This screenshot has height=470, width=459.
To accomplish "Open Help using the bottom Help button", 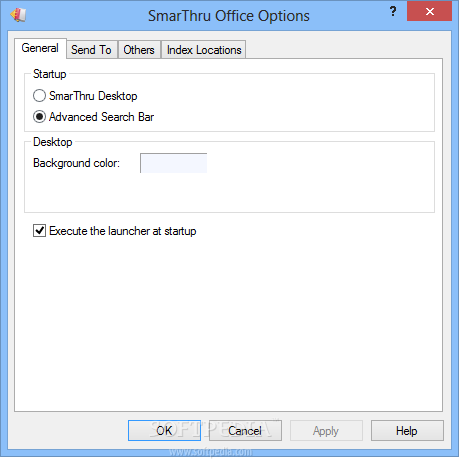I will [407, 431].
